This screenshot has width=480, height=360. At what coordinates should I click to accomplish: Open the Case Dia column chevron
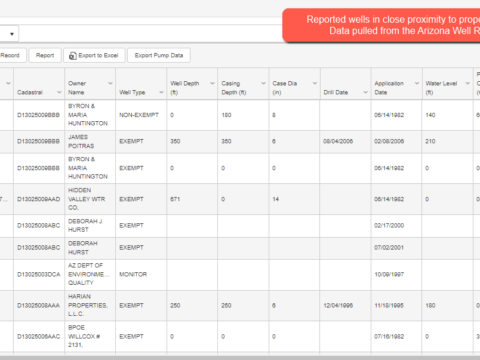[315, 83]
